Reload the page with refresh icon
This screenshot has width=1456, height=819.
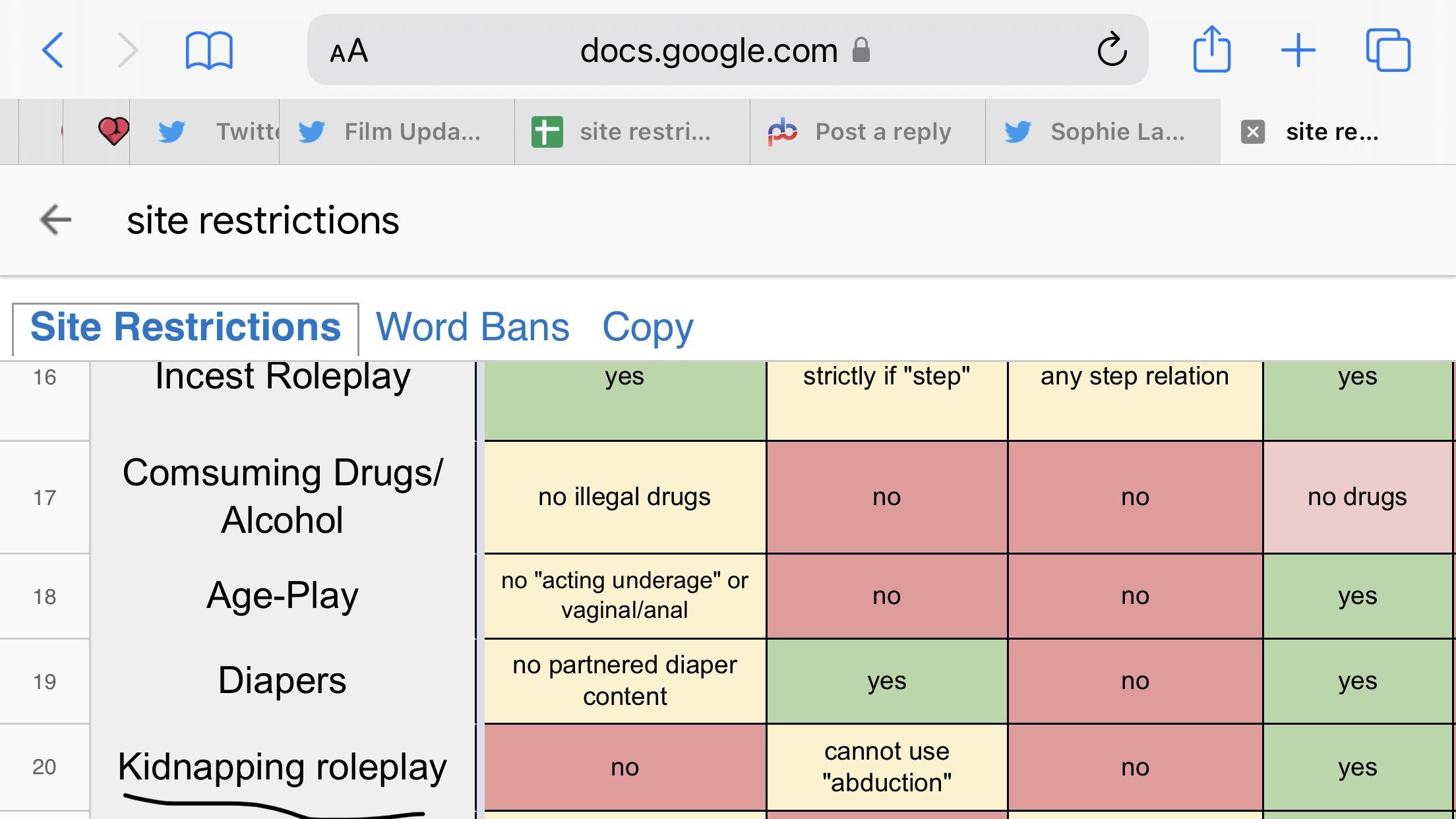point(1112,50)
